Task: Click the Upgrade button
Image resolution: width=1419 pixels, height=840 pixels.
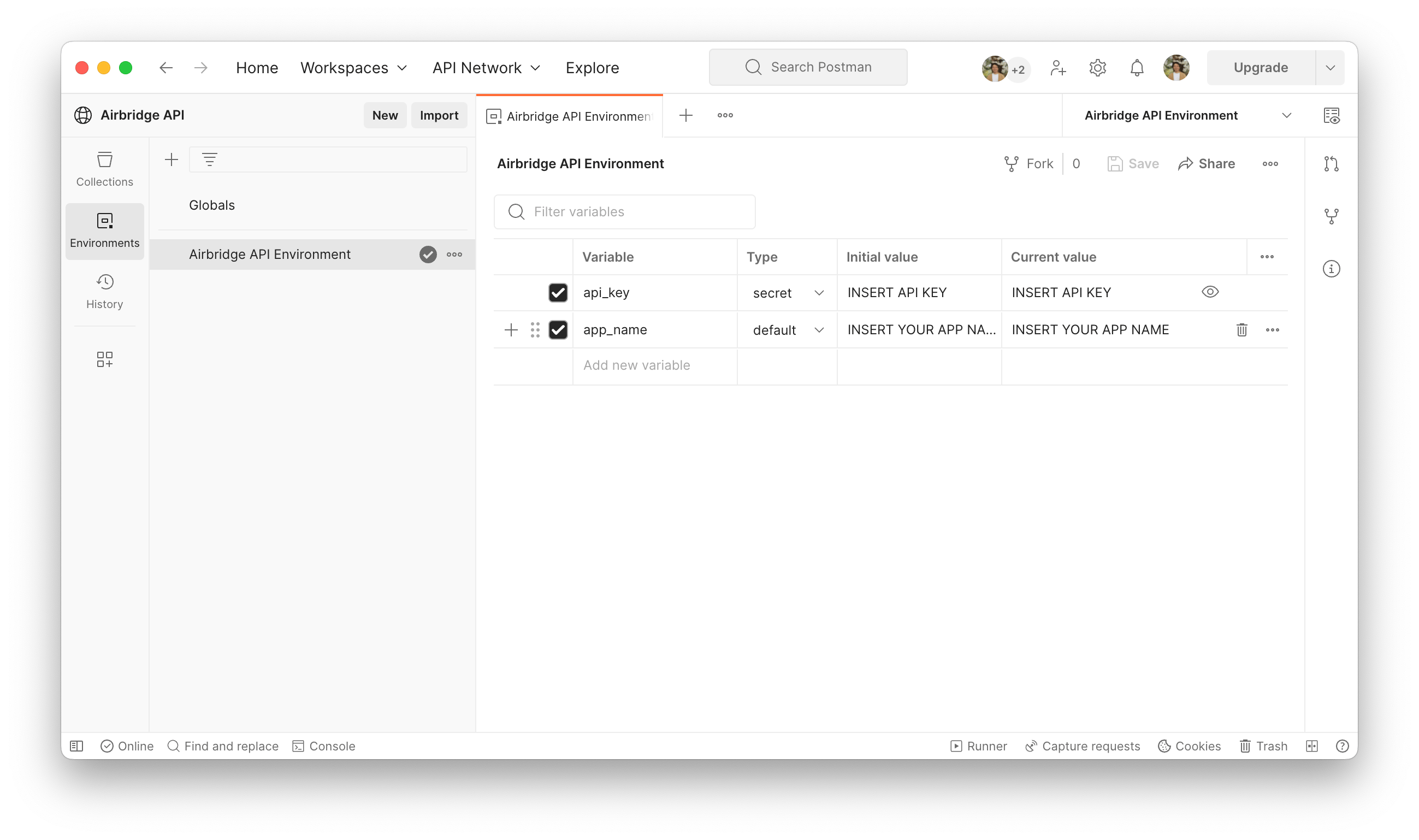Action: 1261,68
